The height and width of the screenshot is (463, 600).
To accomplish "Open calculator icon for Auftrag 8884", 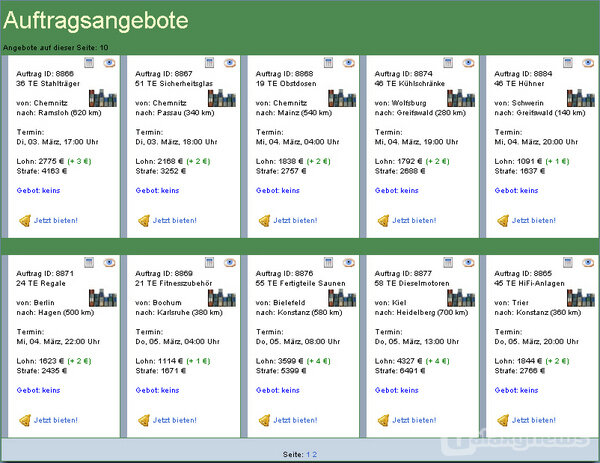I will coord(568,63).
